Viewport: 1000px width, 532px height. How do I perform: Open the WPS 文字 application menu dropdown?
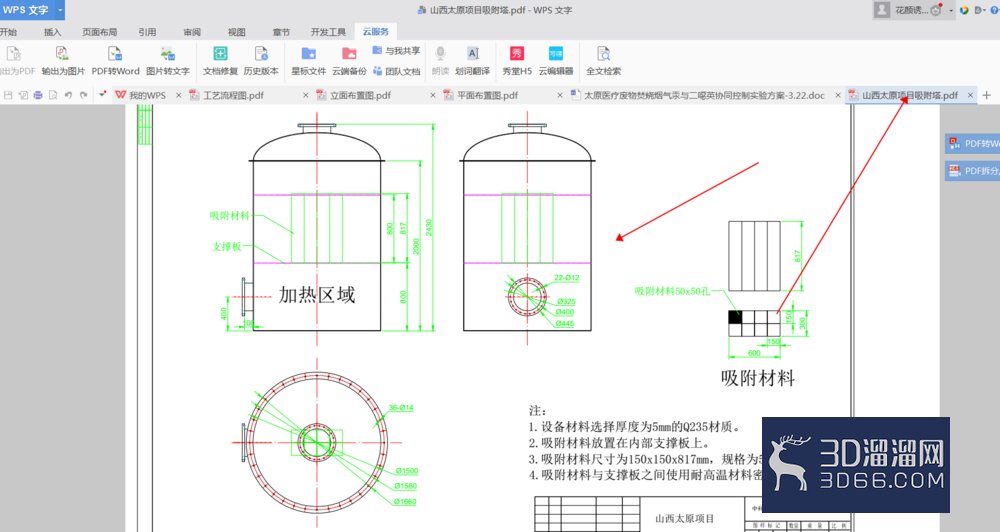pyautogui.click(x=60, y=10)
